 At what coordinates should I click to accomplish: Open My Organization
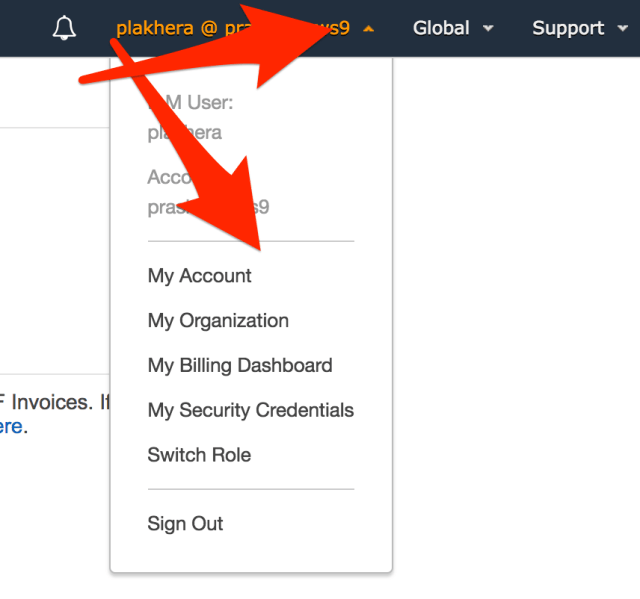(x=218, y=321)
